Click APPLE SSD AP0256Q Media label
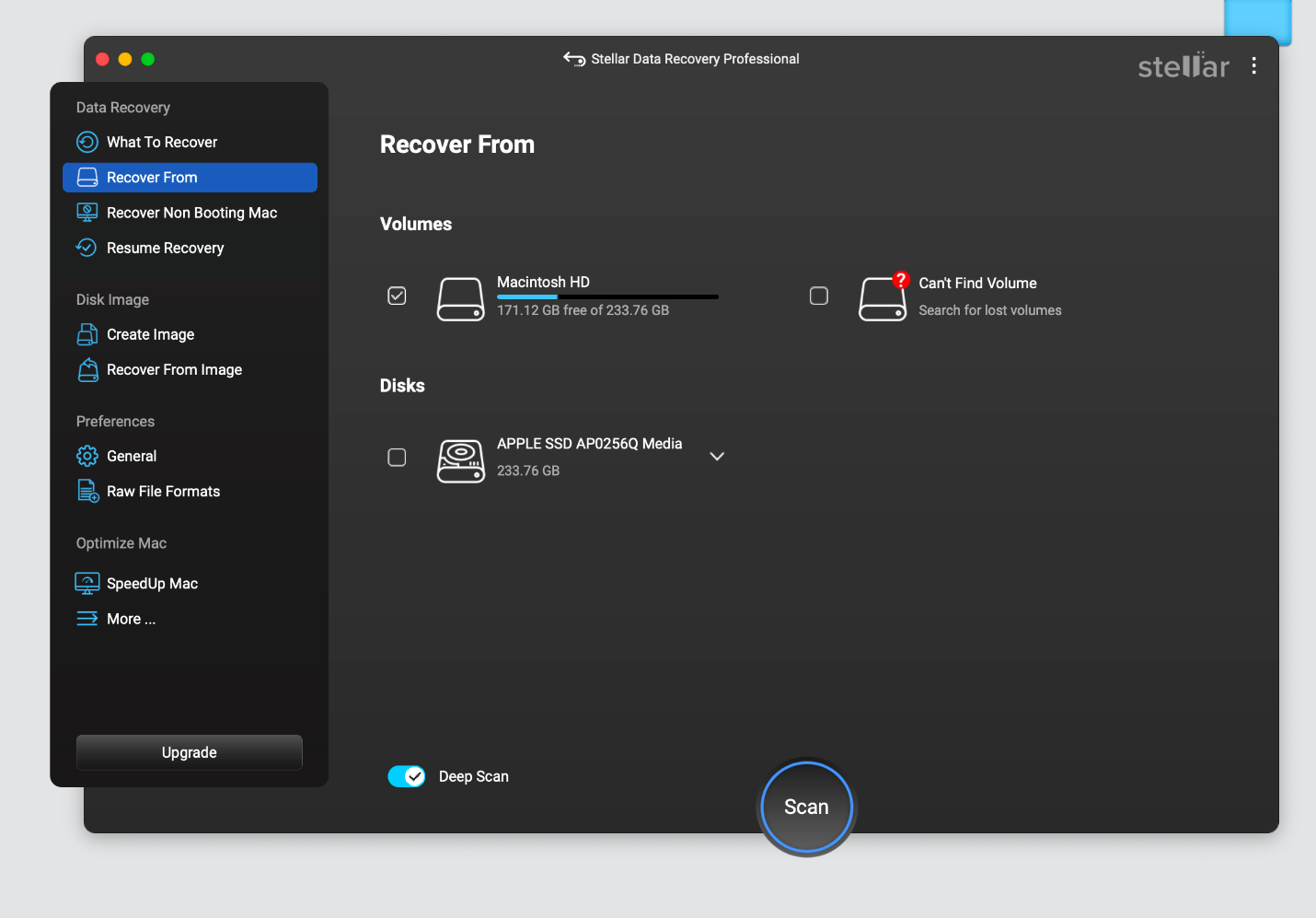This screenshot has height=918, width=1316. [x=590, y=444]
